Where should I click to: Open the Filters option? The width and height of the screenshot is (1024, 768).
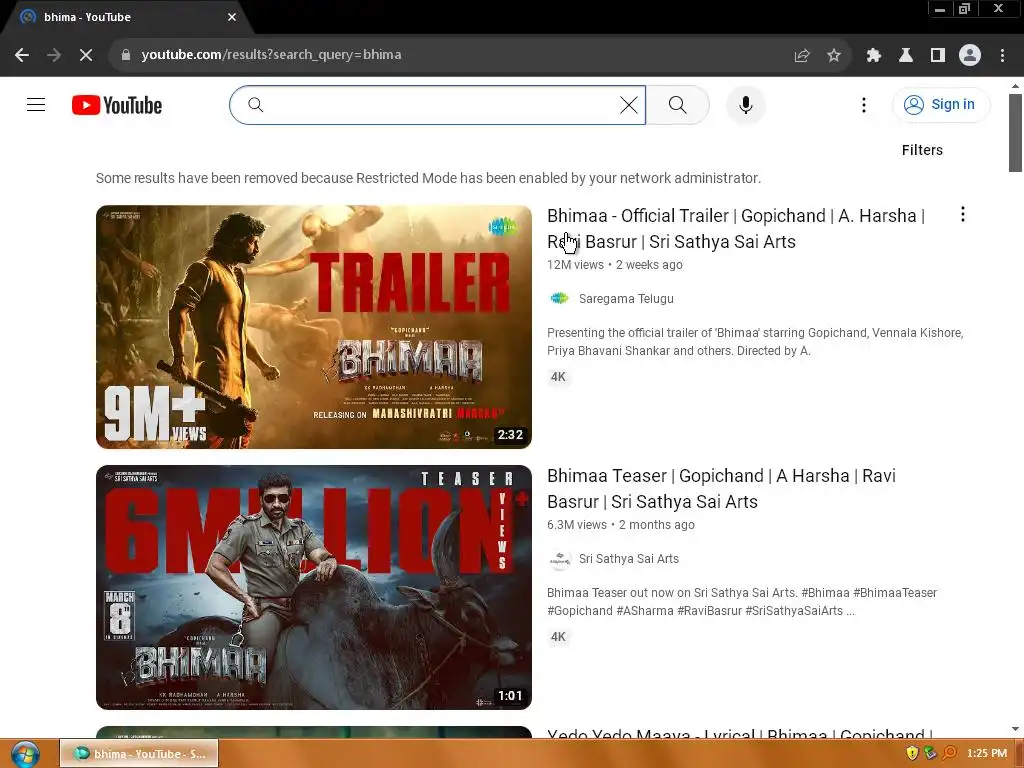(922, 150)
